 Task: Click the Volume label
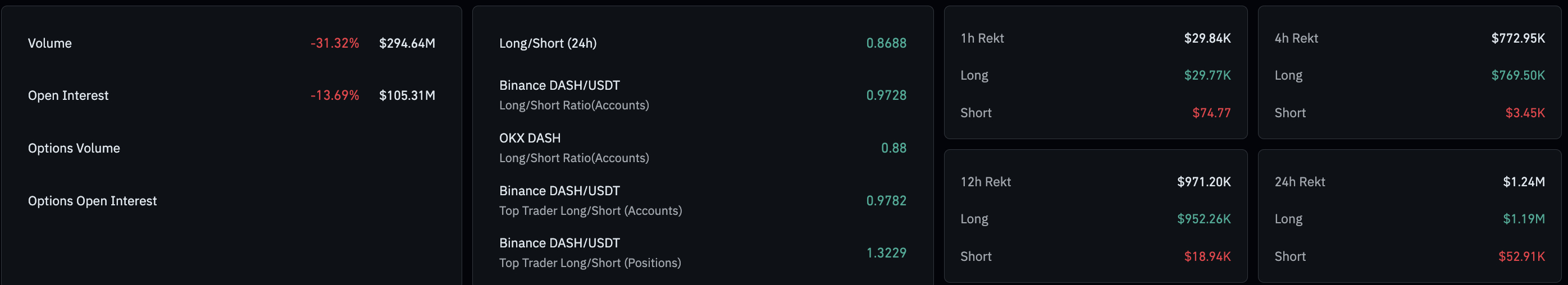pos(50,43)
